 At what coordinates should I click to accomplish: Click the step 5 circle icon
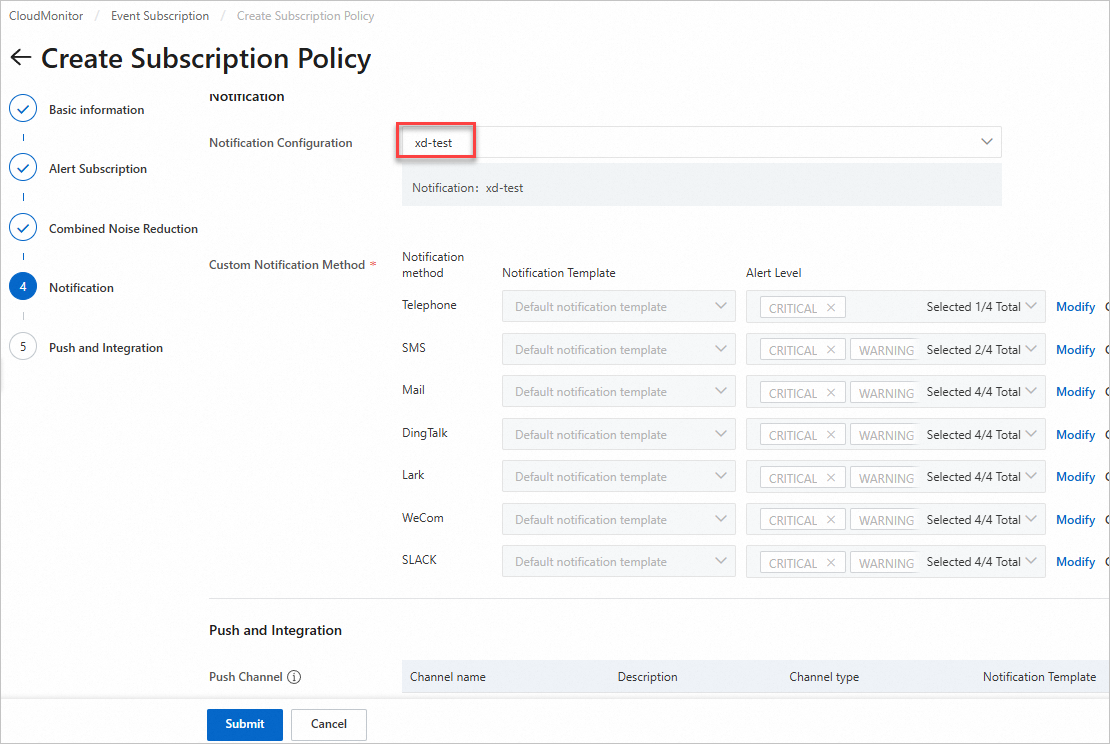[x=23, y=347]
